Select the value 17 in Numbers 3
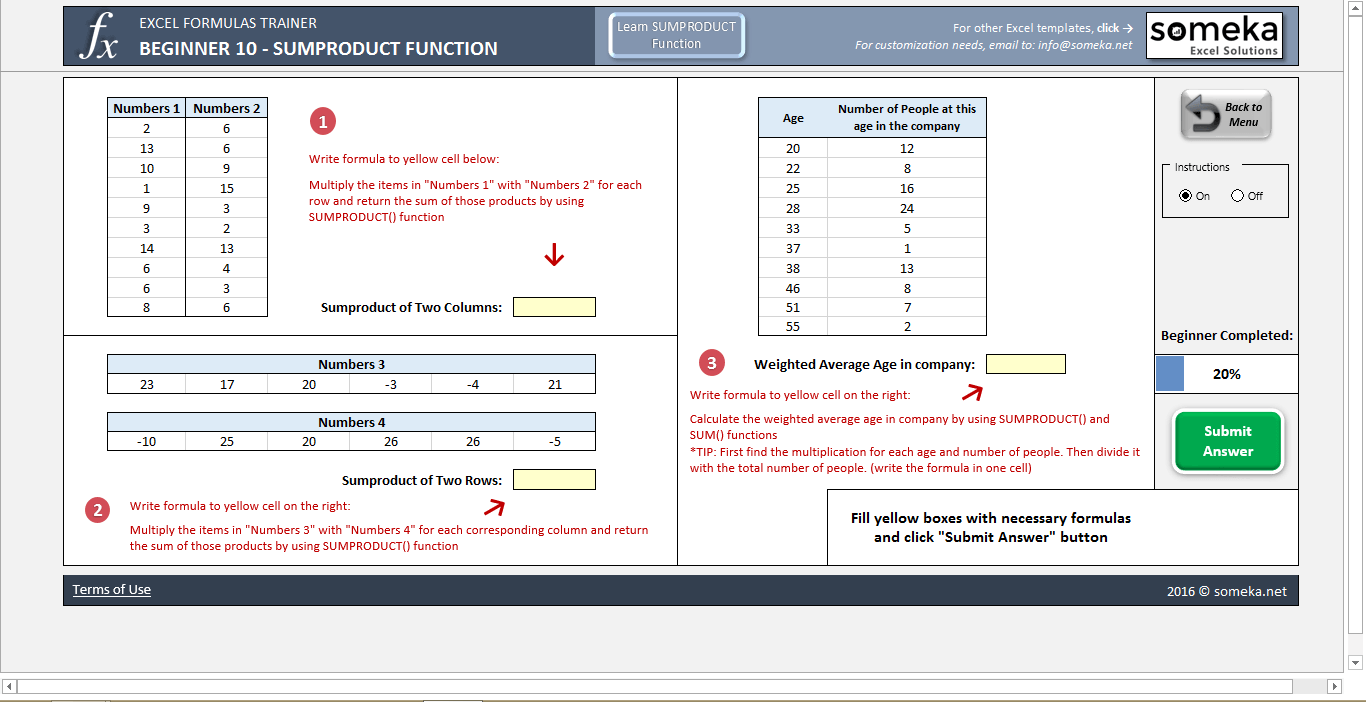 click(x=227, y=384)
